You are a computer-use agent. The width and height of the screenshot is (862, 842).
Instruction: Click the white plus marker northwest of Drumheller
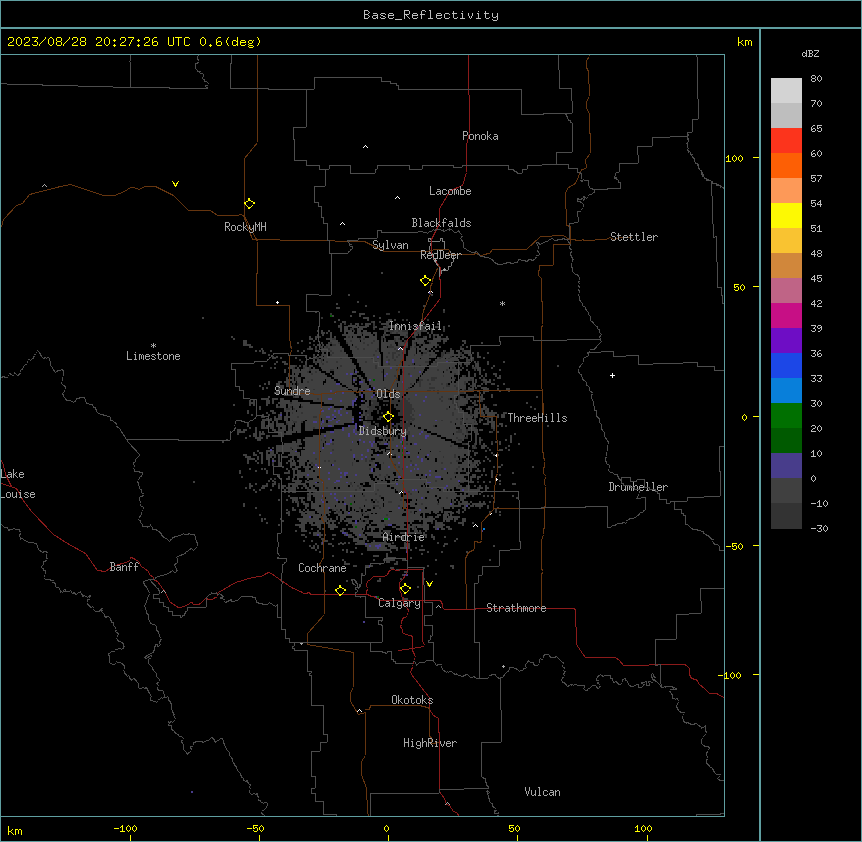[x=612, y=375]
